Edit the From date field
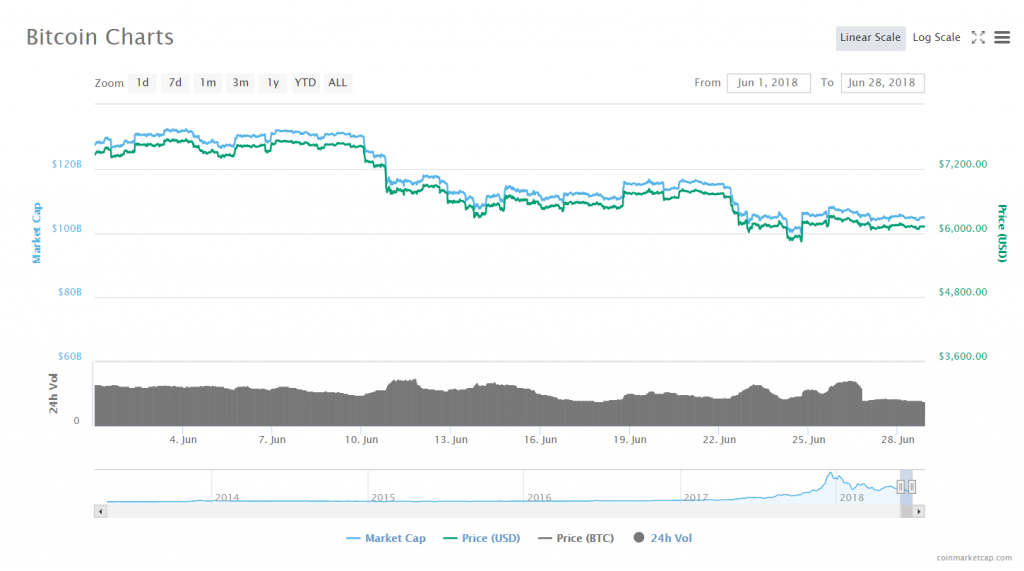The width and height of the screenshot is (1024, 571). [x=769, y=82]
